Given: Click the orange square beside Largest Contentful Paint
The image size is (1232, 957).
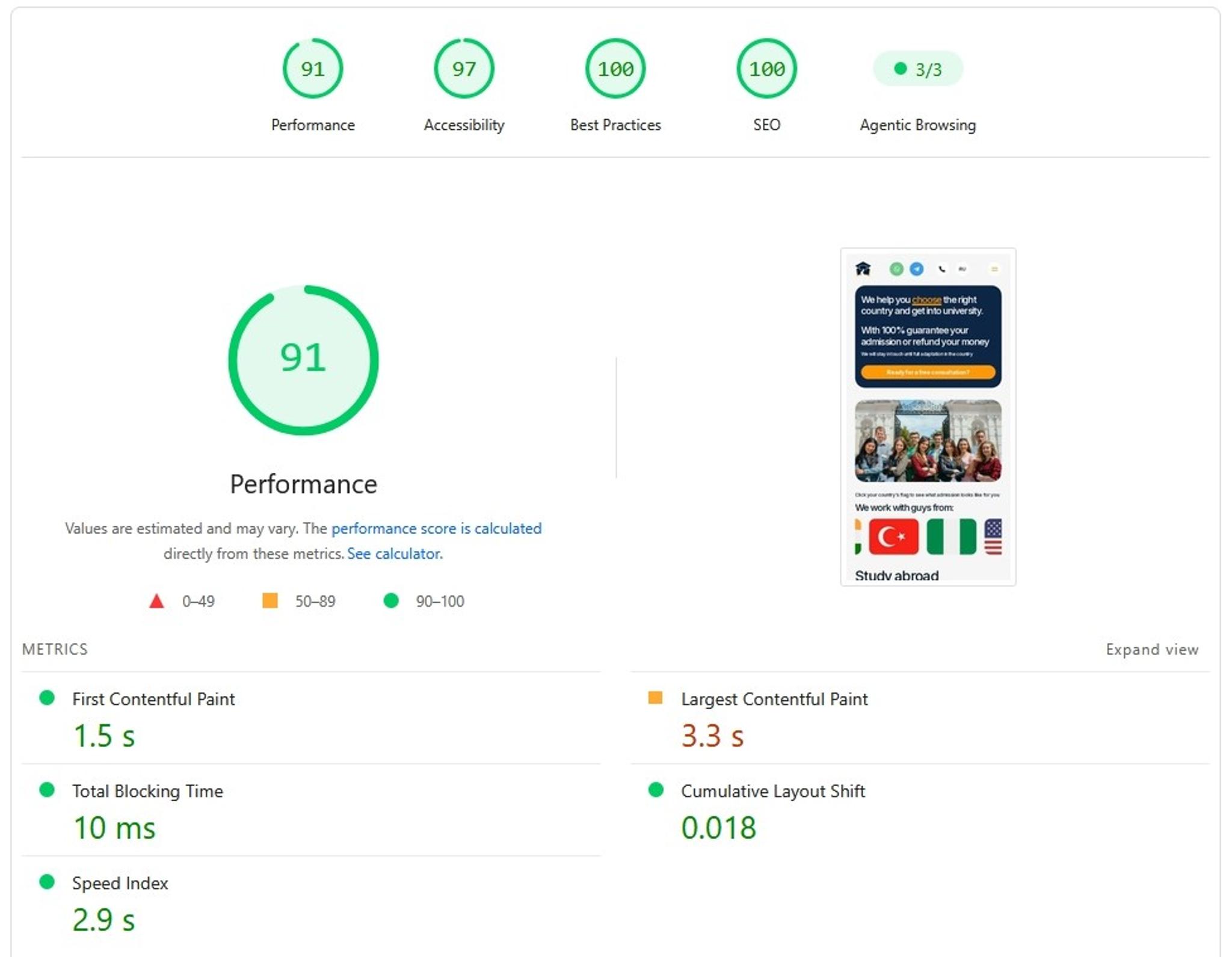Looking at the screenshot, I should tap(655, 698).
